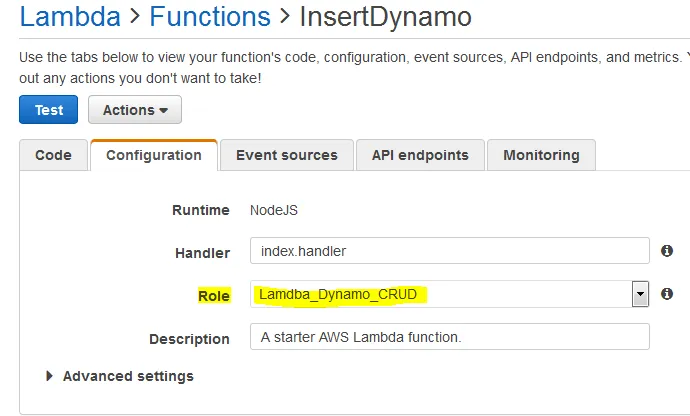Click into the Handler text field
690x416 pixels.
point(450,252)
